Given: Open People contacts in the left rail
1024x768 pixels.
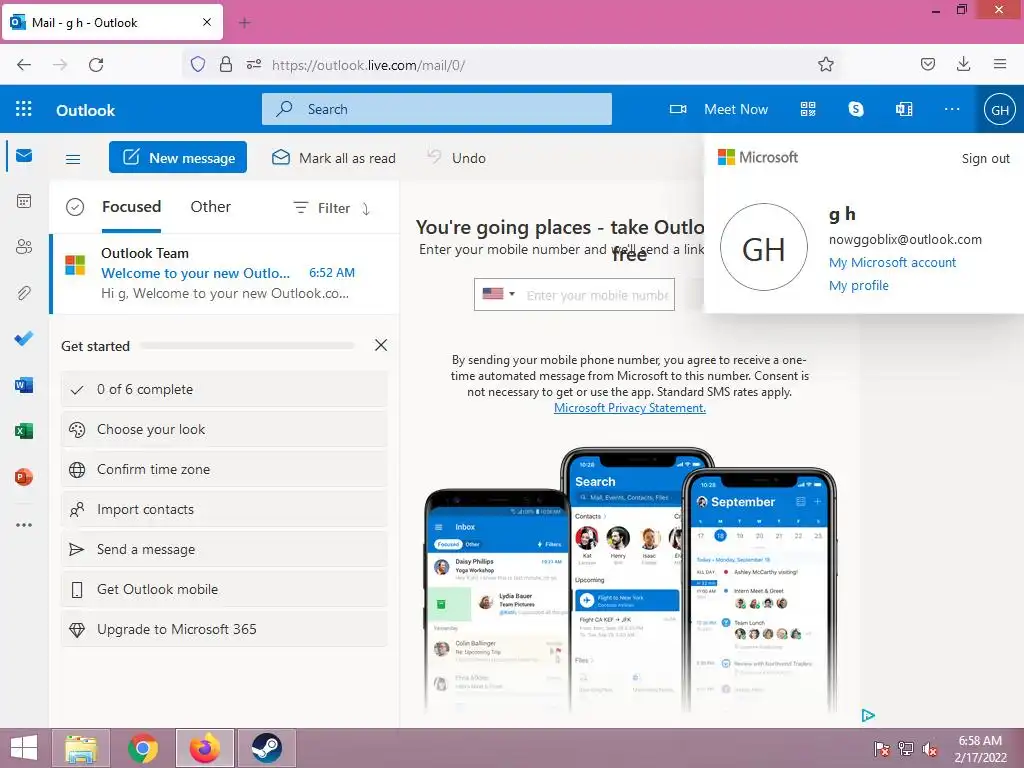Looking at the screenshot, I should pos(24,247).
